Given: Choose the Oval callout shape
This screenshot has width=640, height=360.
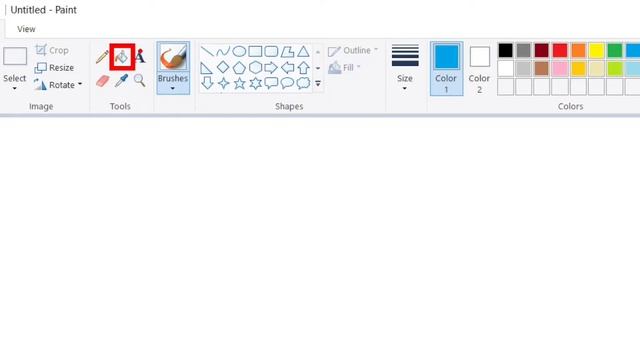Looking at the screenshot, I should point(287,83).
